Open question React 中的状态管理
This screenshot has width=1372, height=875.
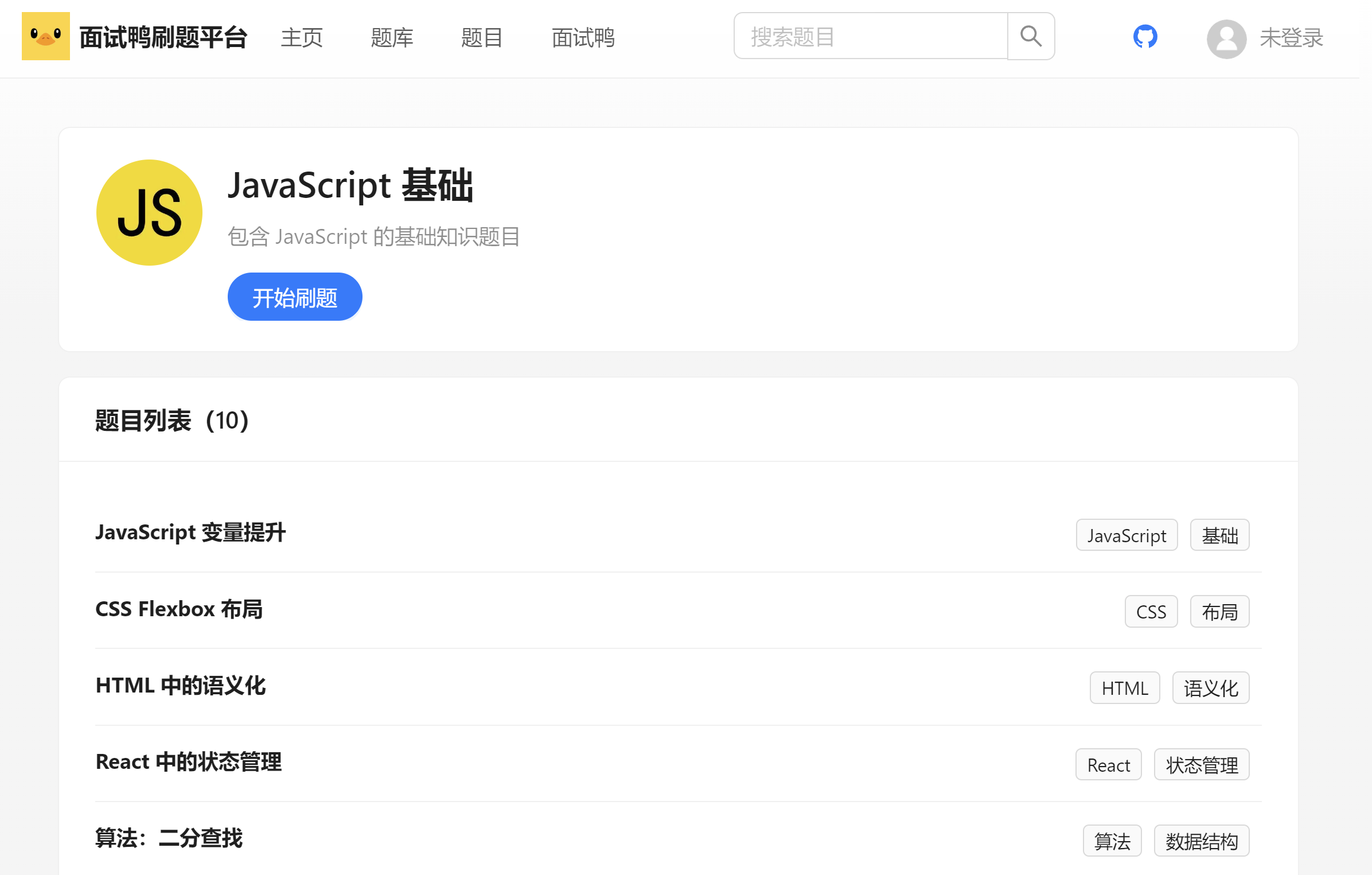[x=189, y=762]
